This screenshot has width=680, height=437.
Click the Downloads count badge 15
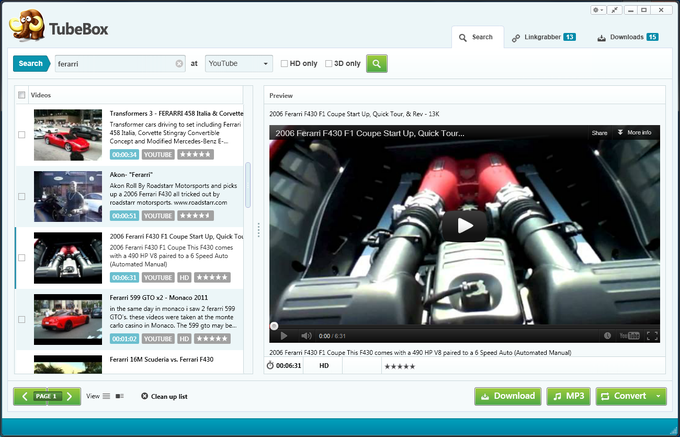(652, 37)
